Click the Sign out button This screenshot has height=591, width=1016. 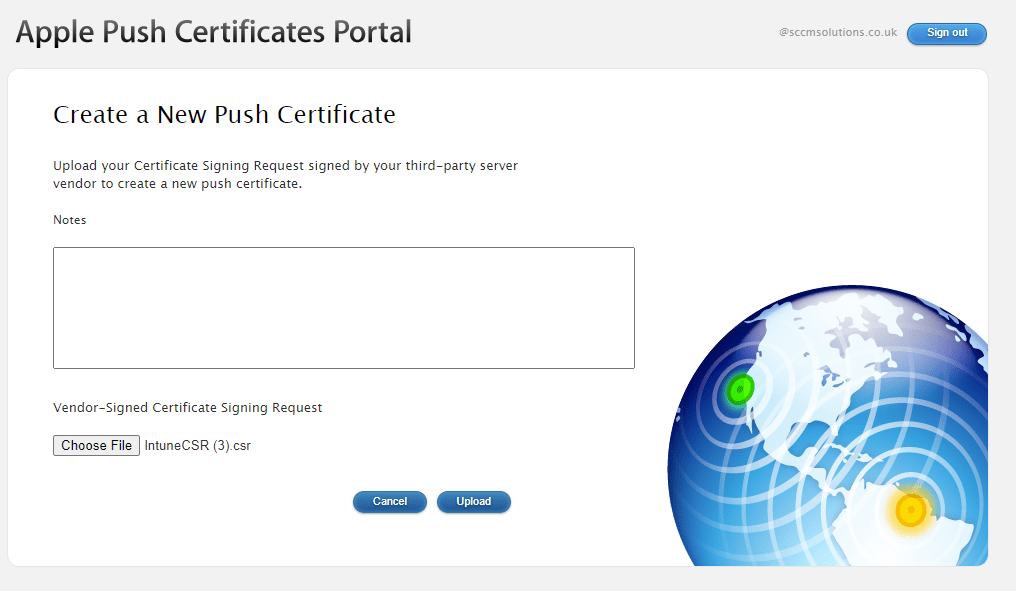click(946, 33)
